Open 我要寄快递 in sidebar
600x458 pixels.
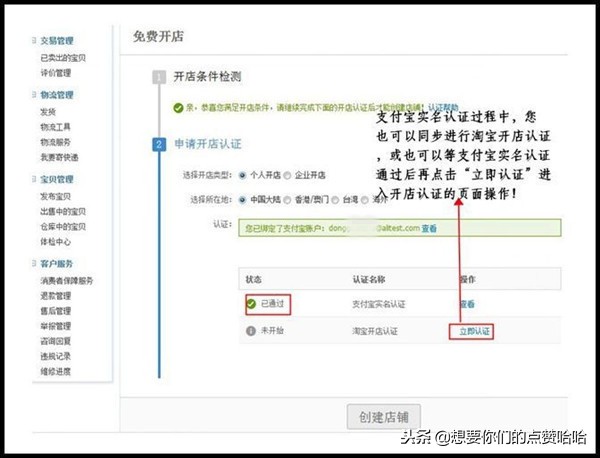pyautogui.click(x=59, y=157)
